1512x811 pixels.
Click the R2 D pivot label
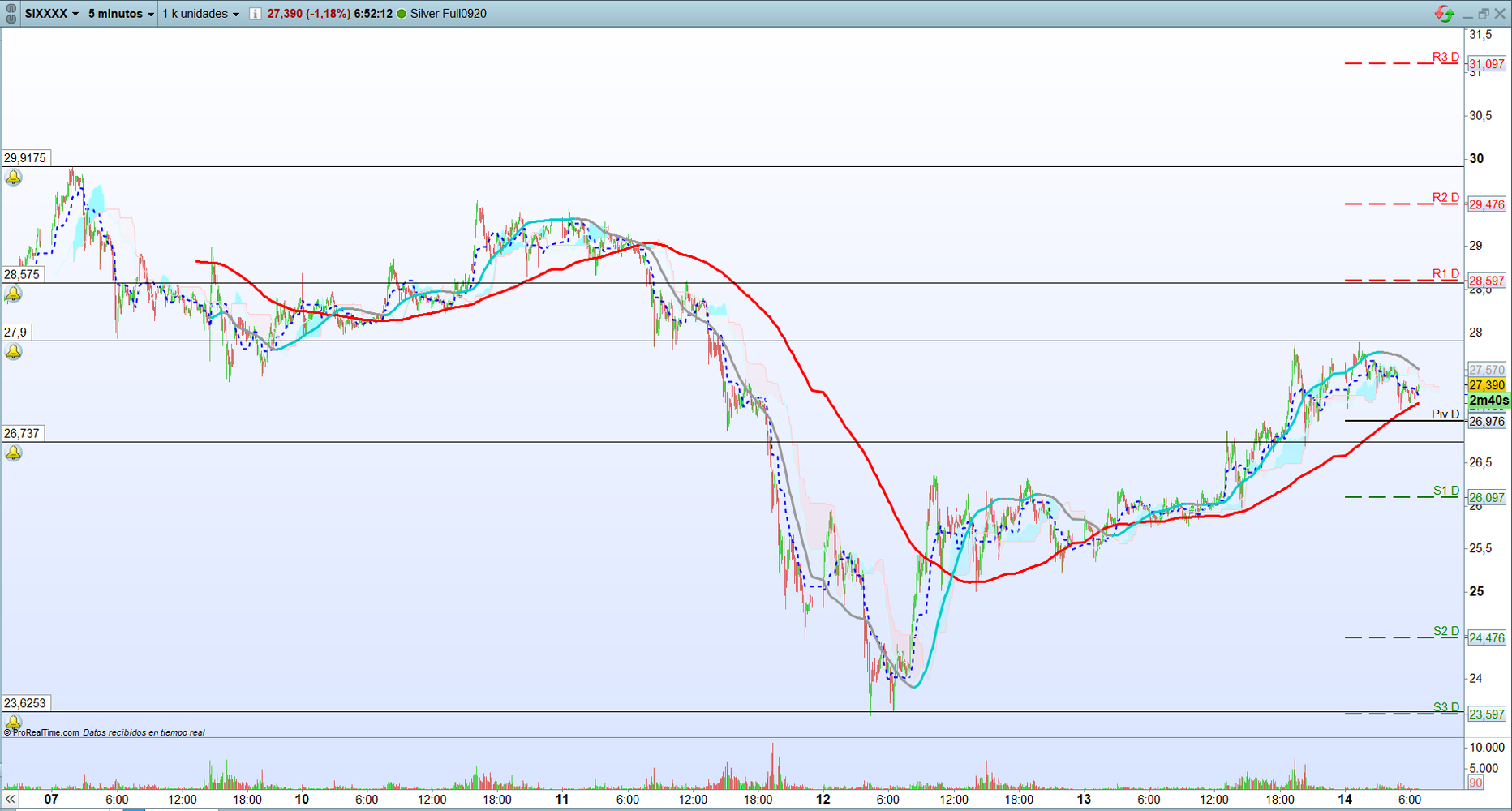(1445, 198)
